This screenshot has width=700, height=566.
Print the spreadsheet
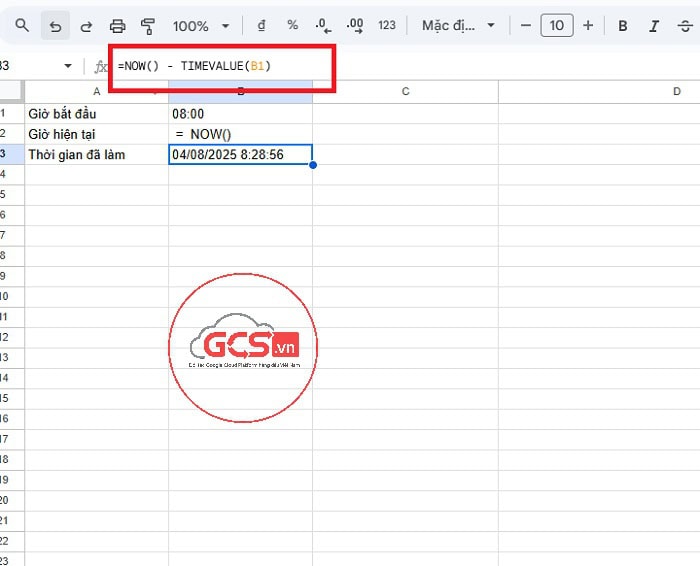pos(118,25)
